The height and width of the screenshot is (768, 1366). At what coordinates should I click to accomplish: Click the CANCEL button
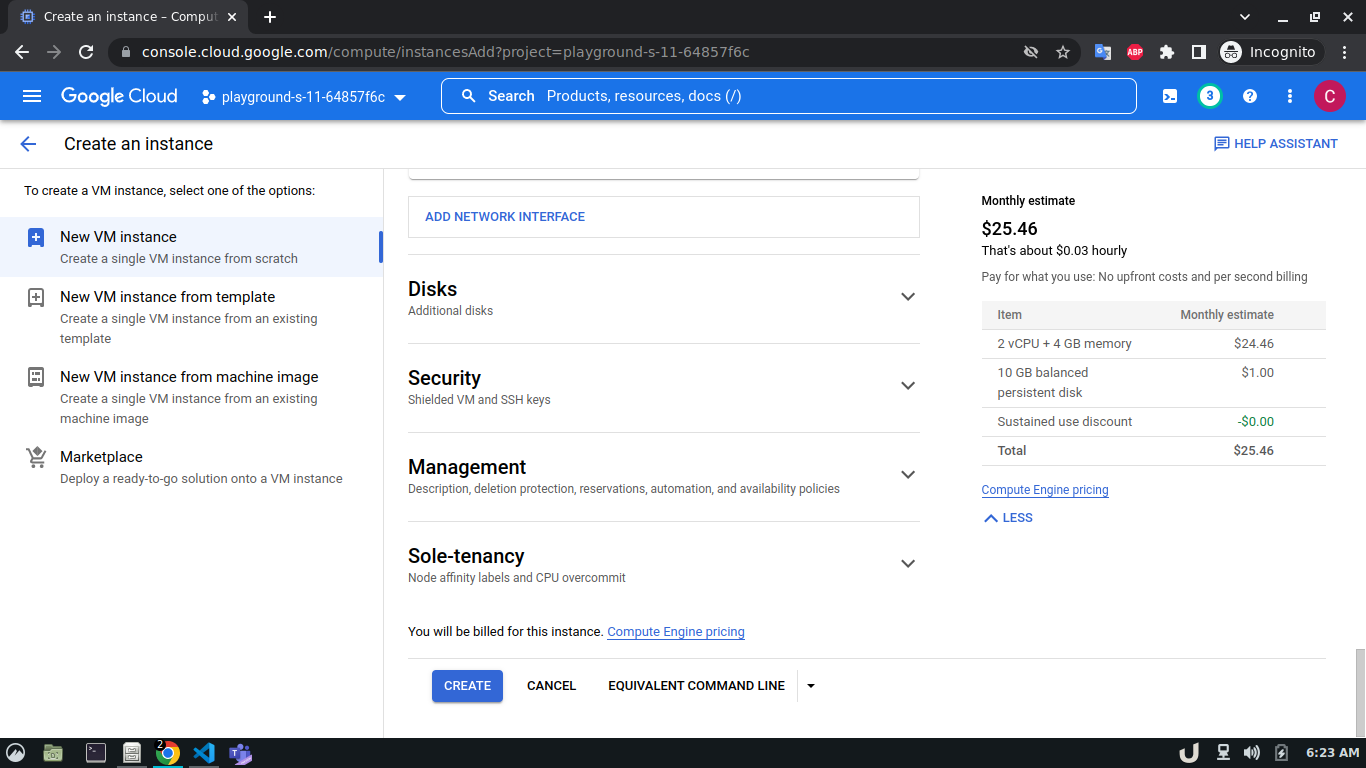click(551, 686)
